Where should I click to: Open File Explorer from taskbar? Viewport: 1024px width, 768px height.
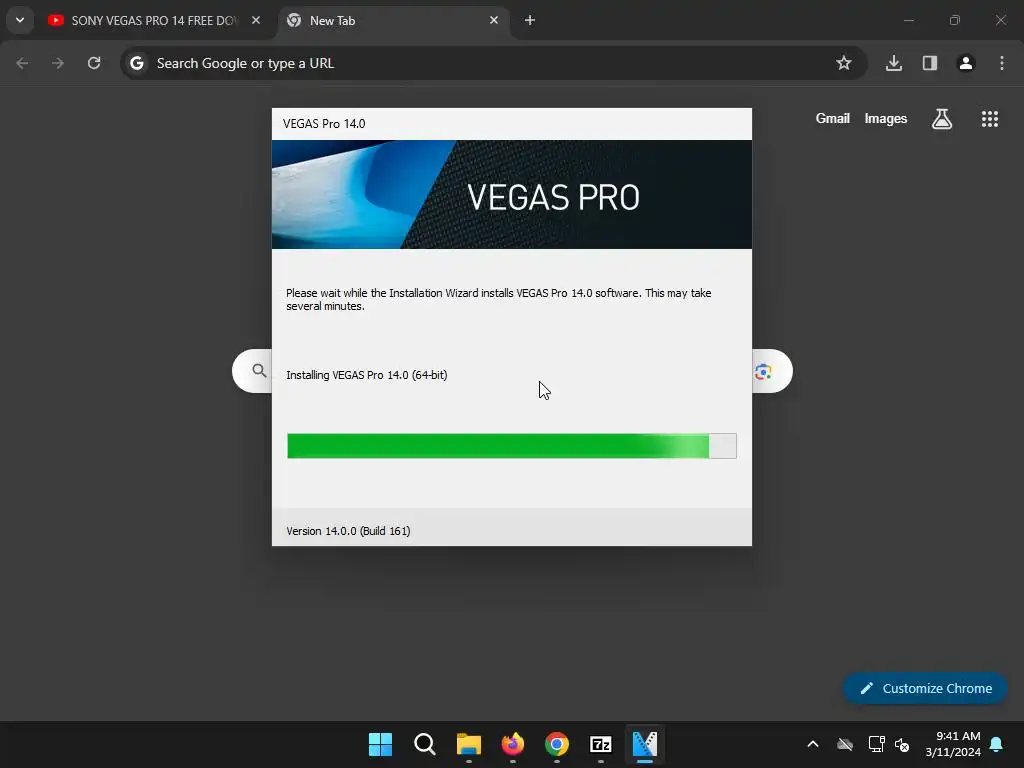tap(469, 744)
